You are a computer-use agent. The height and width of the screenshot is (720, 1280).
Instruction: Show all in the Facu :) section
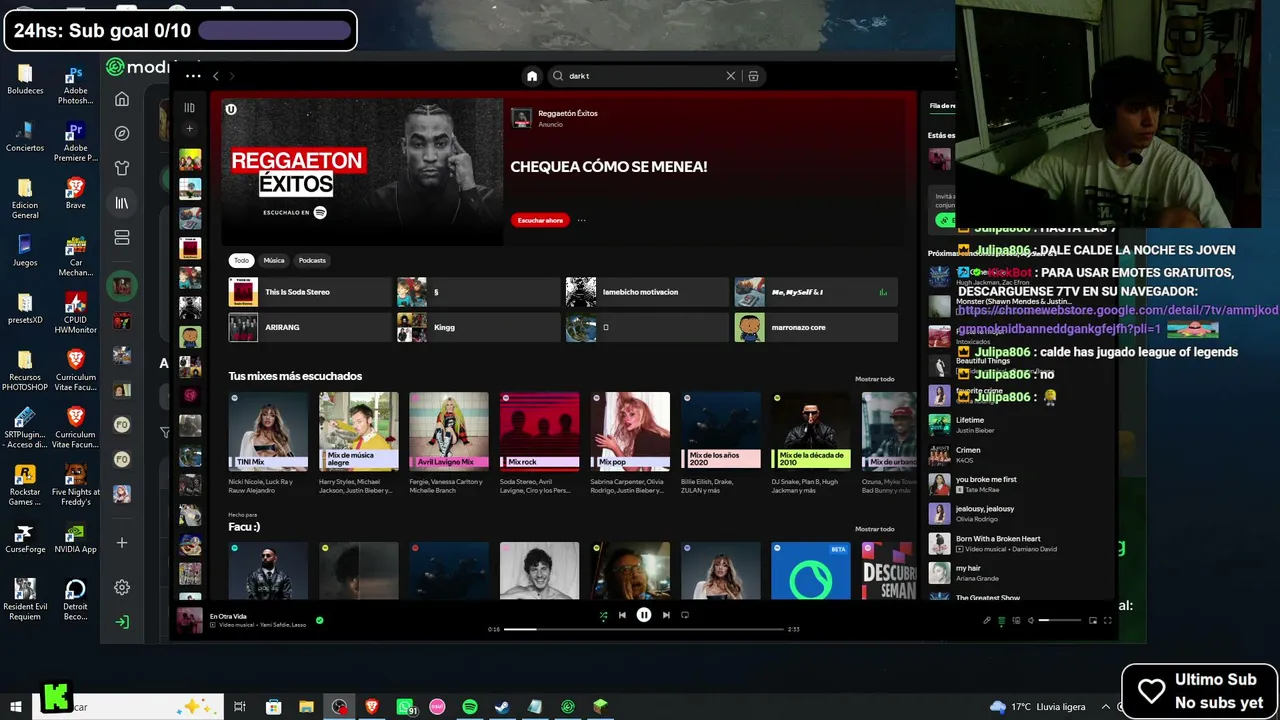pos(875,529)
